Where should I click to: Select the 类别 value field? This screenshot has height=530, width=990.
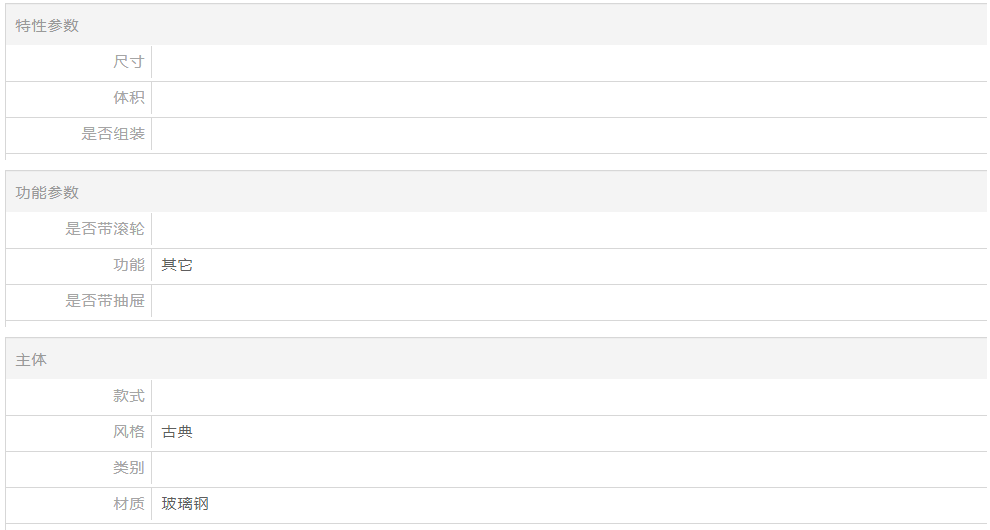(x=570, y=468)
